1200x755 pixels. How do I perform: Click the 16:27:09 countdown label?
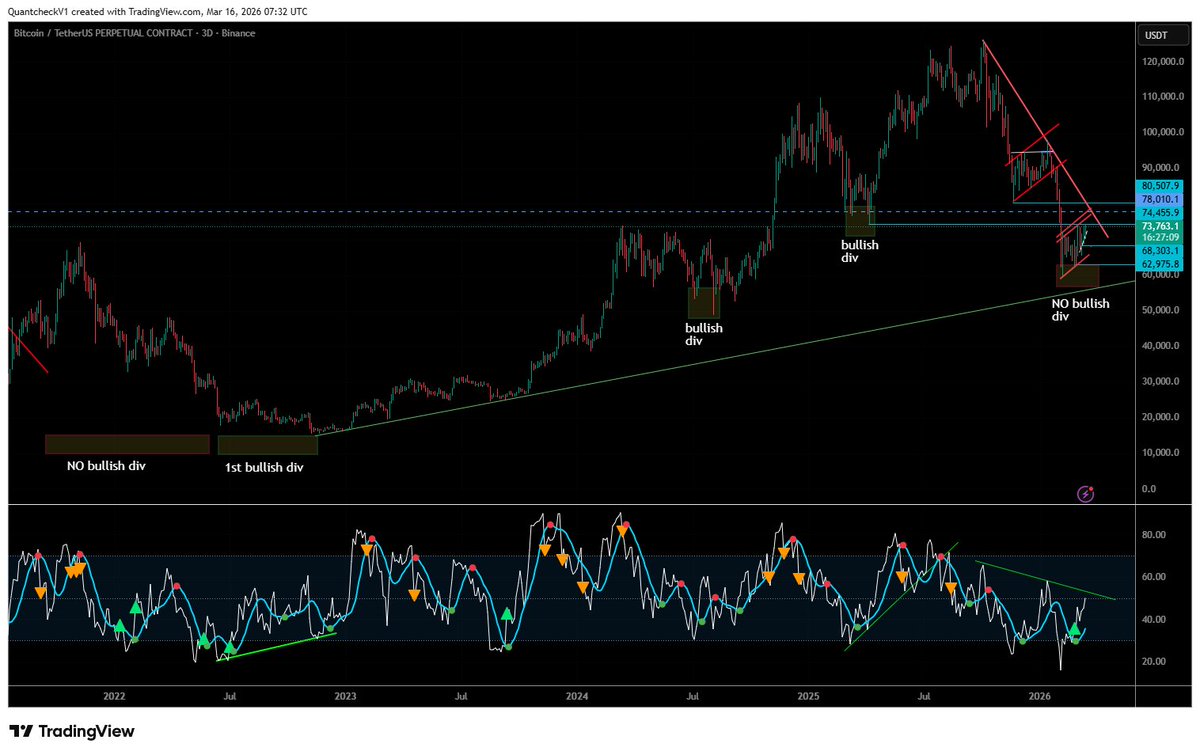[1158, 239]
